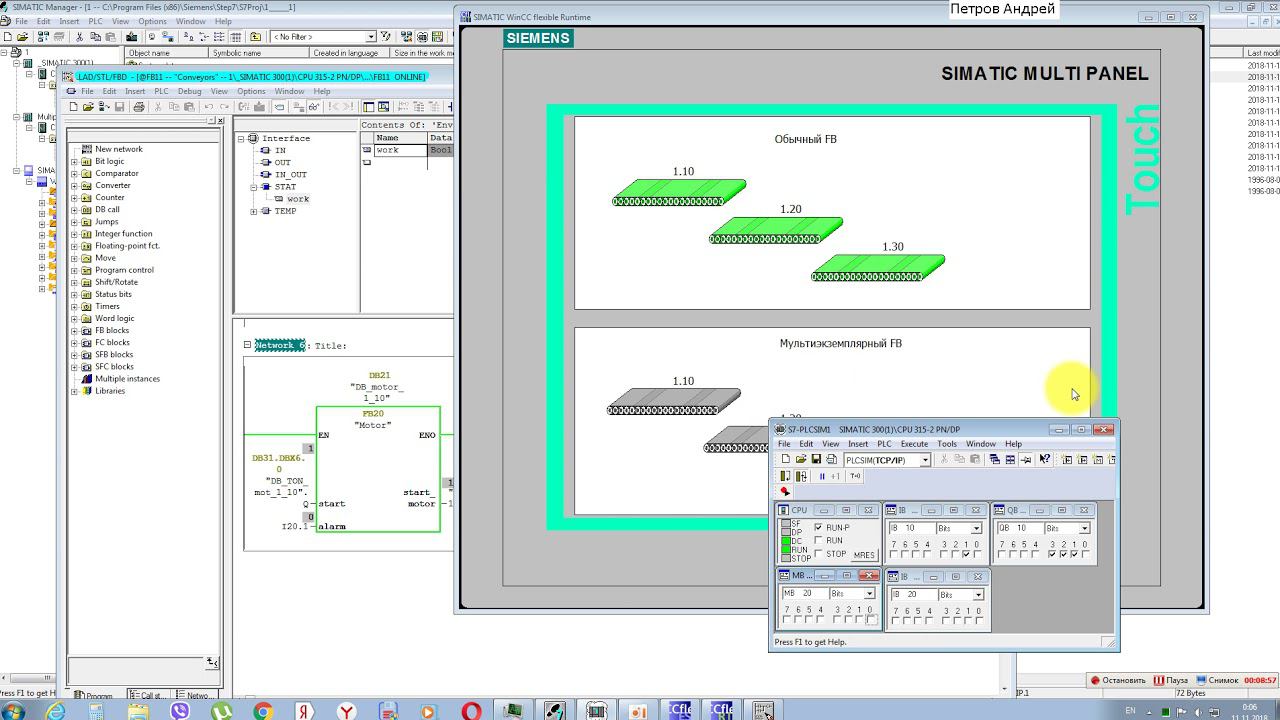Toggle bit 0 of MB 20
This screenshot has width=1280, height=720.
[x=870, y=620]
